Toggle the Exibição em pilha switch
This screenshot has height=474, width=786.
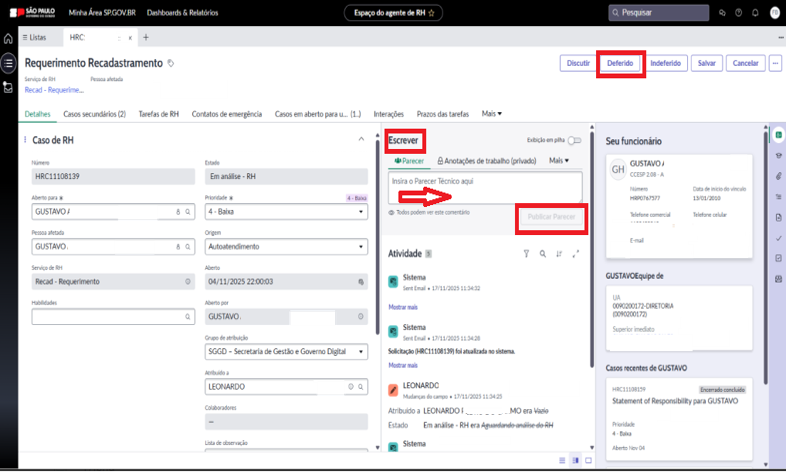pos(574,142)
